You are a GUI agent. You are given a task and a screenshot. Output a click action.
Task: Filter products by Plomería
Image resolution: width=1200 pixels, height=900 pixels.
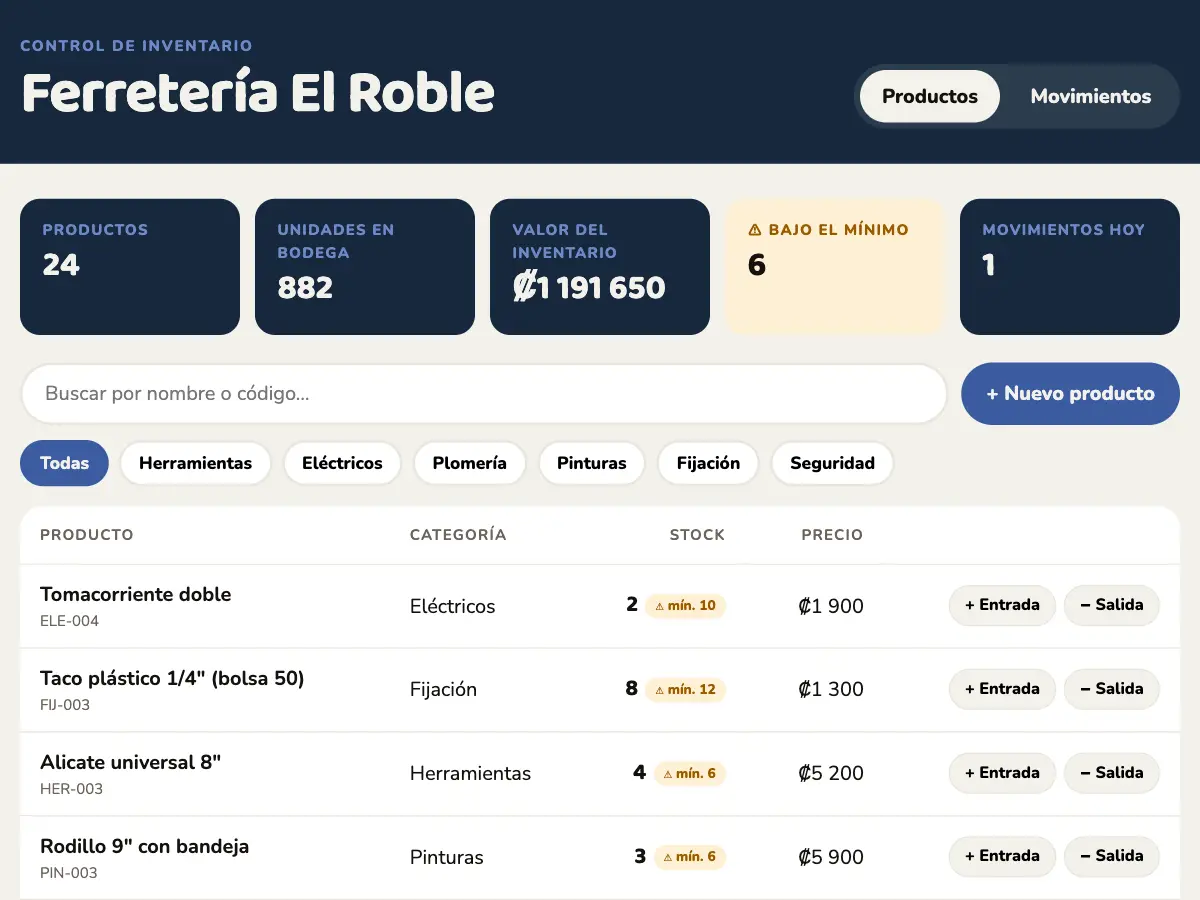[469, 463]
